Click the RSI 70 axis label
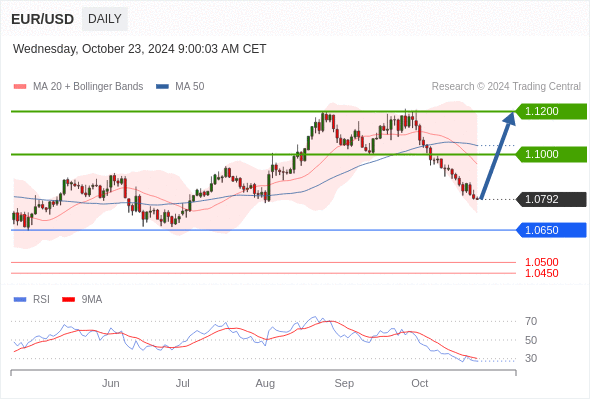The image size is (590, 400). [531, 321]
